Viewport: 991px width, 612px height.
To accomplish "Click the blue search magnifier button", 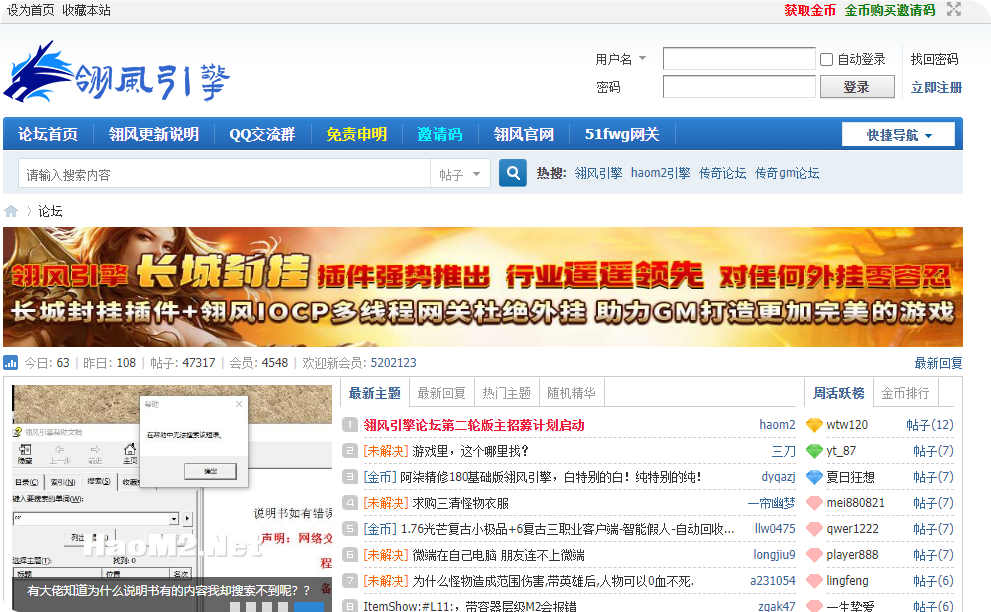I will point(512,173).
